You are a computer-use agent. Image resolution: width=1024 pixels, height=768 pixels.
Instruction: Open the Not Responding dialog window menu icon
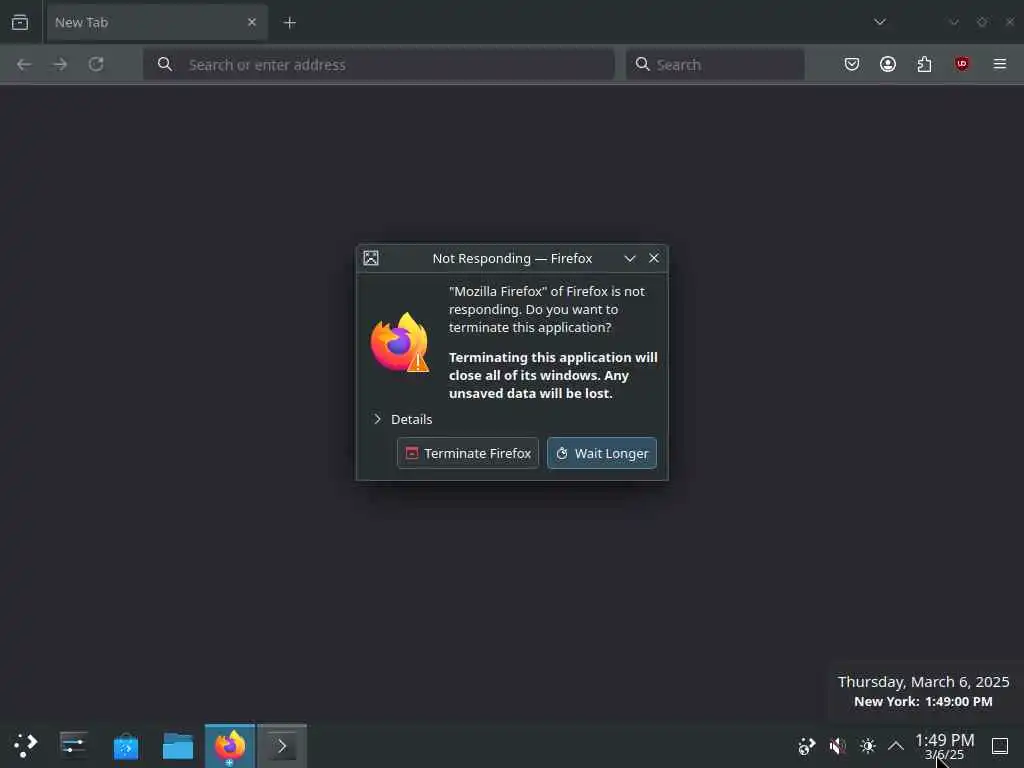click(x=371, y=258)
